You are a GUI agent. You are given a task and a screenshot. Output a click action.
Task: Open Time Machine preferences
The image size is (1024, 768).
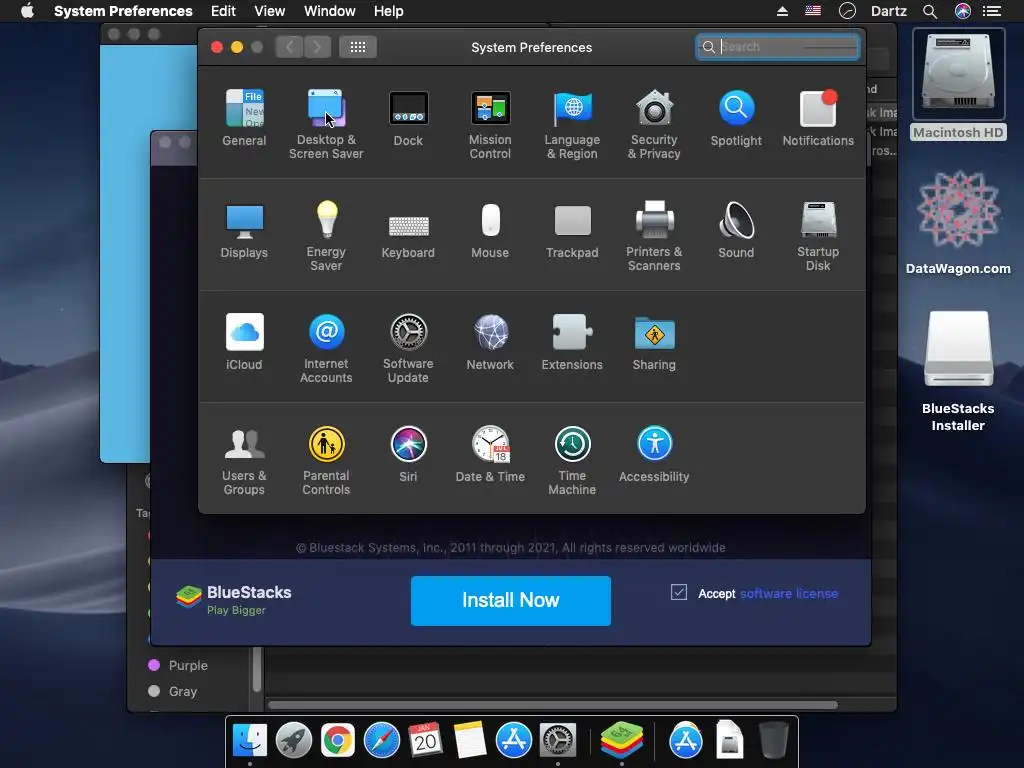point(572,460)
